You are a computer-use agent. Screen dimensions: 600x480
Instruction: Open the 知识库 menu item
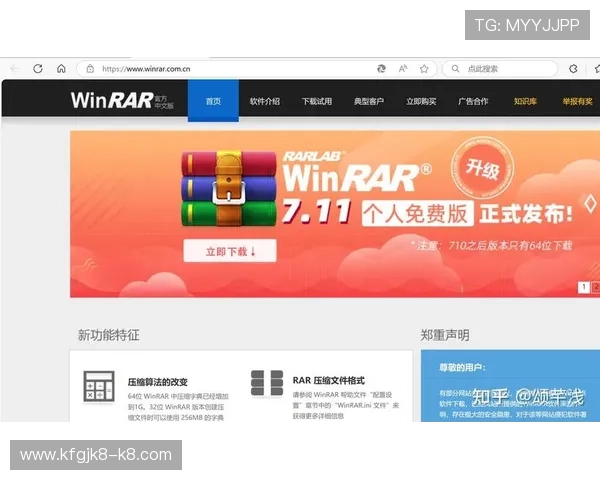tap(525, 101)
